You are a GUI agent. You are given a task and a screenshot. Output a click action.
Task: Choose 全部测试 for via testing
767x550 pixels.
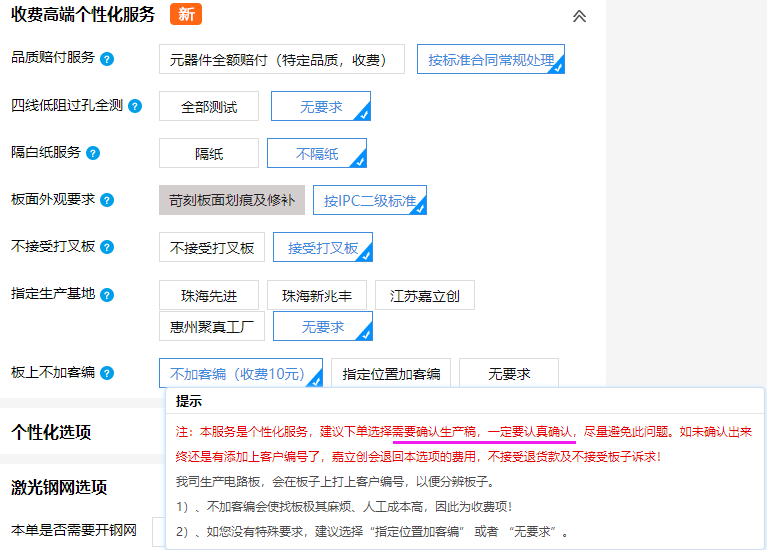209,106
